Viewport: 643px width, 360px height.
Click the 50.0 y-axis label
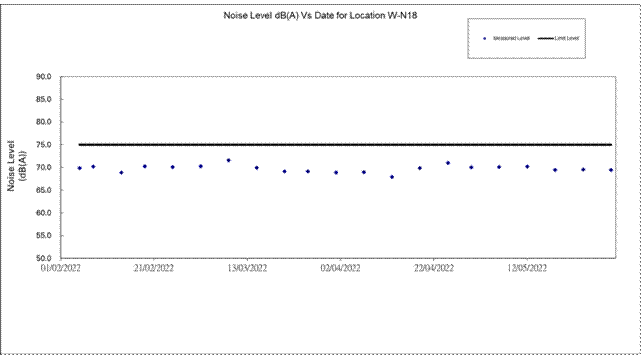tap(43, 258)
